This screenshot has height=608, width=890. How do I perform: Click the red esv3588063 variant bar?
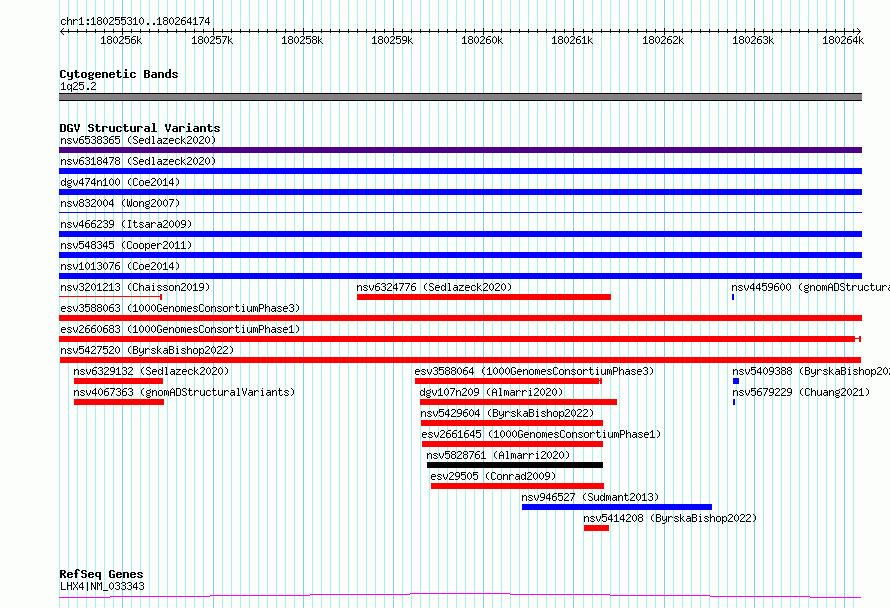460,318
